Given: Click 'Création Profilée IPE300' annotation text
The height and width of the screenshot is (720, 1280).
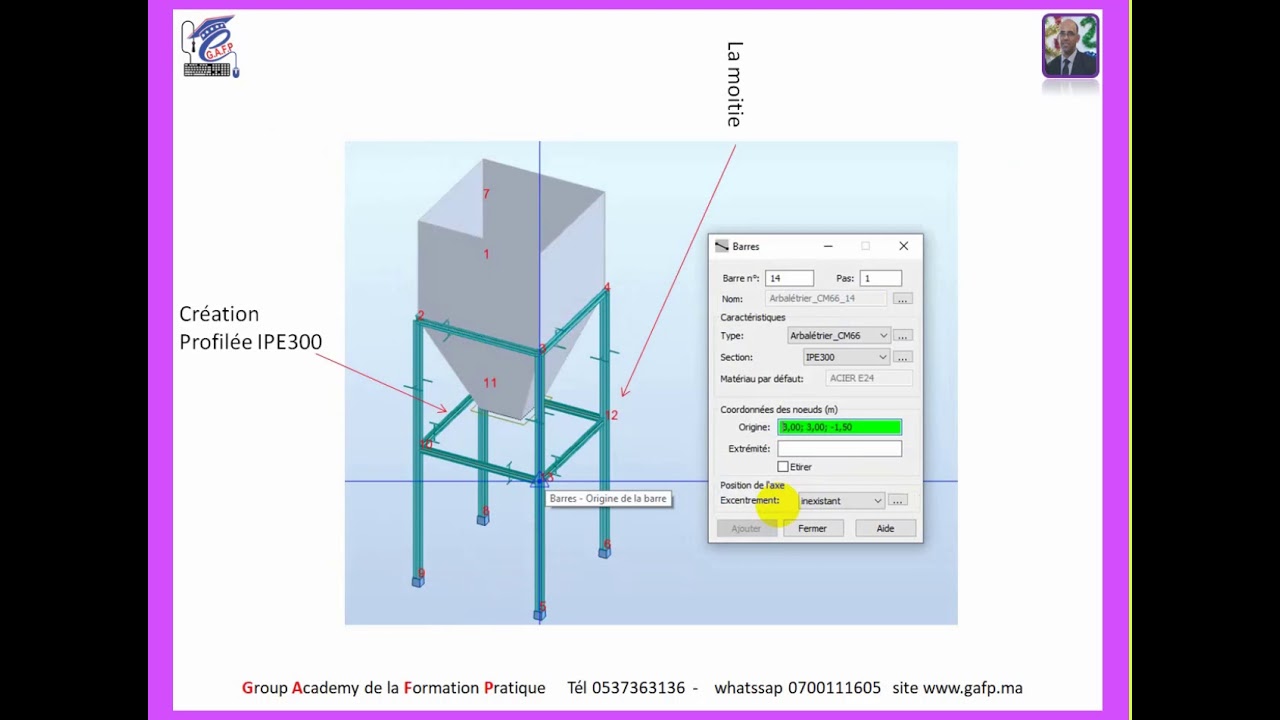Looking at the screenshot, I should [x=250, y=328].
